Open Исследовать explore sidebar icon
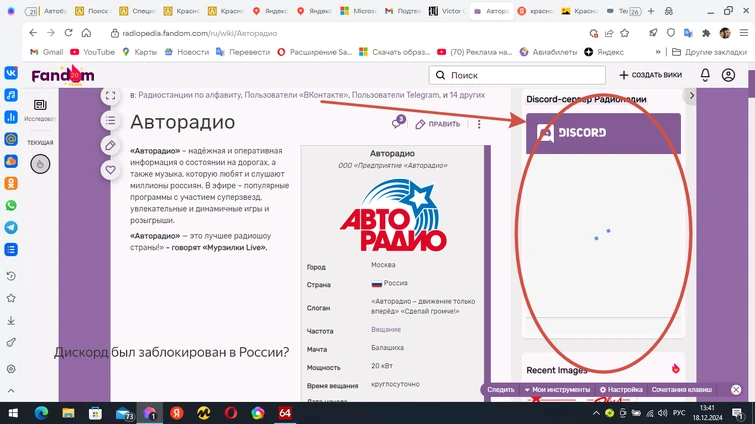 [40, 110]
